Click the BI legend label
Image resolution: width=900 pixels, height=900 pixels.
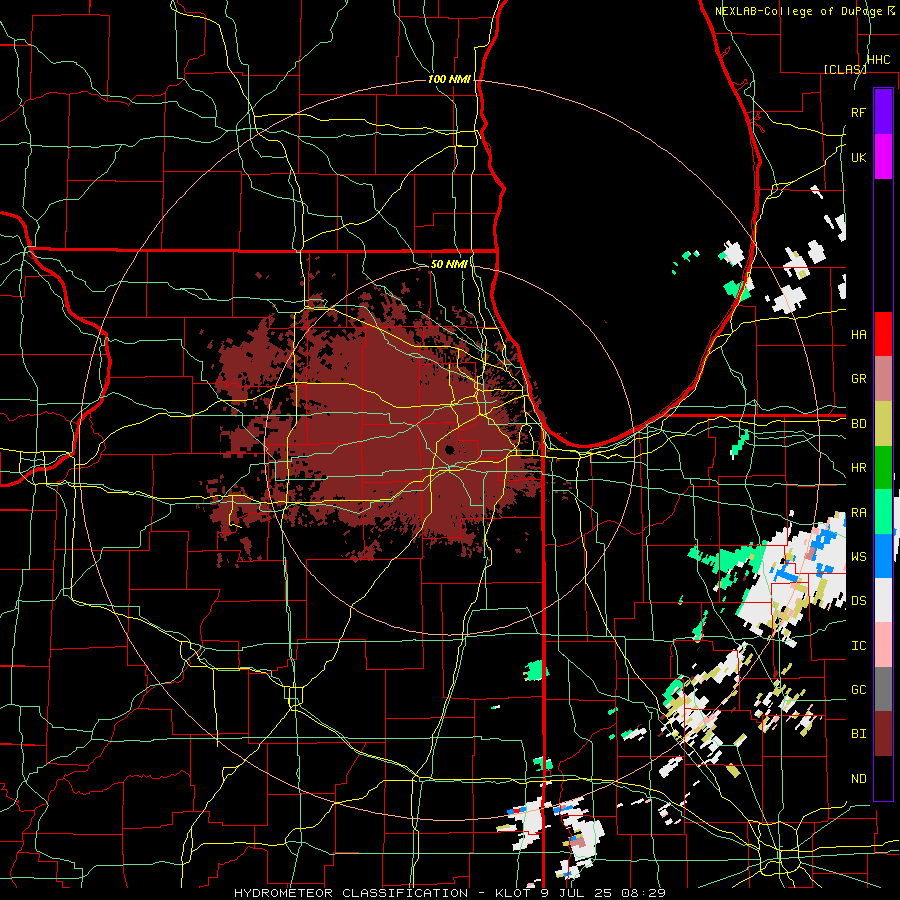(858, 734)
